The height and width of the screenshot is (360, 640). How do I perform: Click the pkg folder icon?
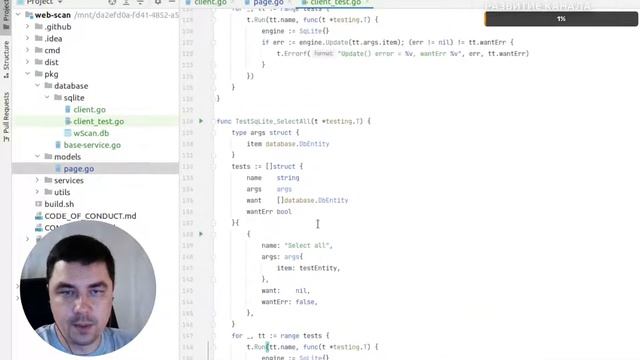[x=39, y=74]
